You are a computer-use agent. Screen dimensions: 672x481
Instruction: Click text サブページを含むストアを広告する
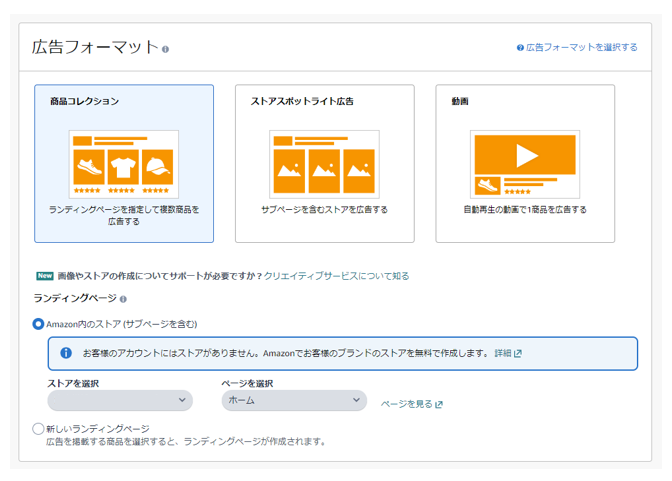tap(324, 210)
